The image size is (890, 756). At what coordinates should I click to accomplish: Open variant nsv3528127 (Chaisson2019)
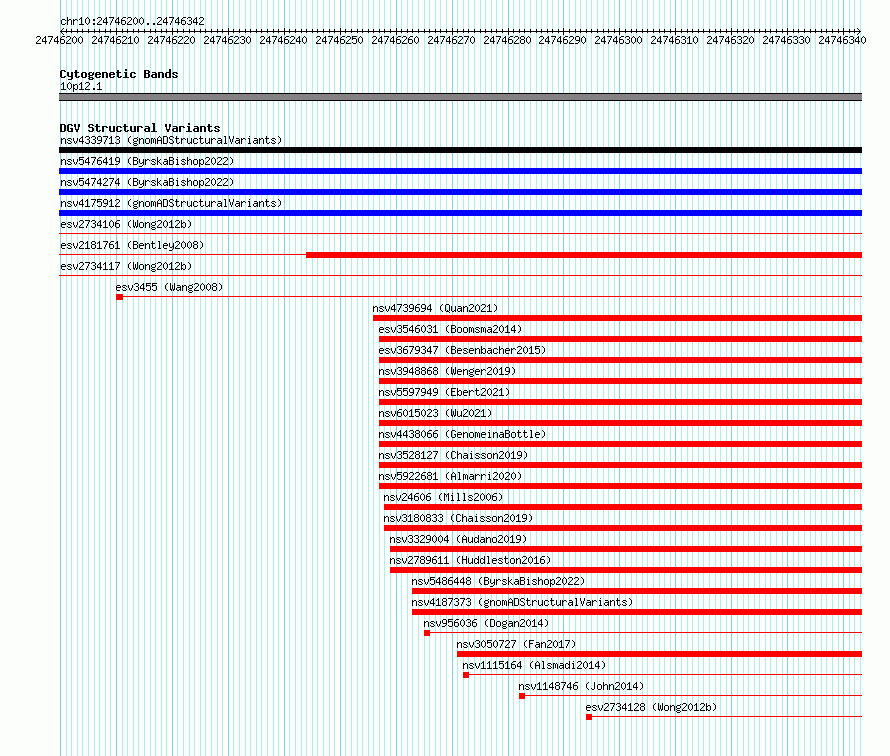(x=453, y=455)
